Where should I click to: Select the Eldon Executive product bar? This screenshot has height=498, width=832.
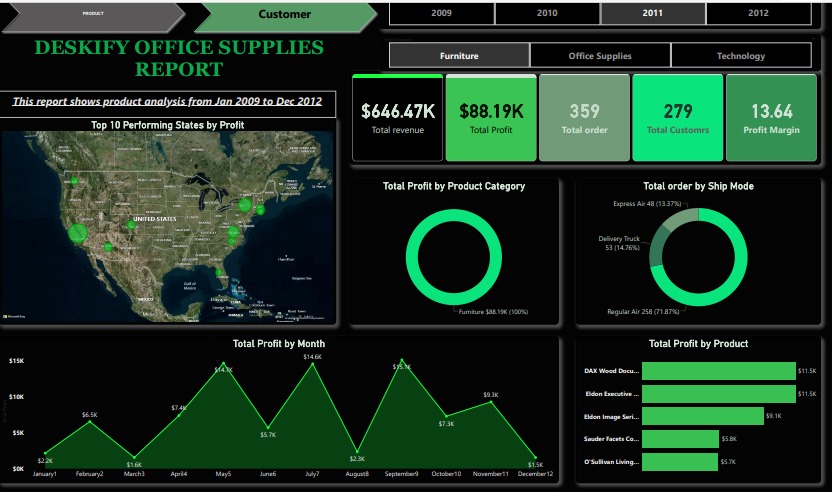click(718, 394)
